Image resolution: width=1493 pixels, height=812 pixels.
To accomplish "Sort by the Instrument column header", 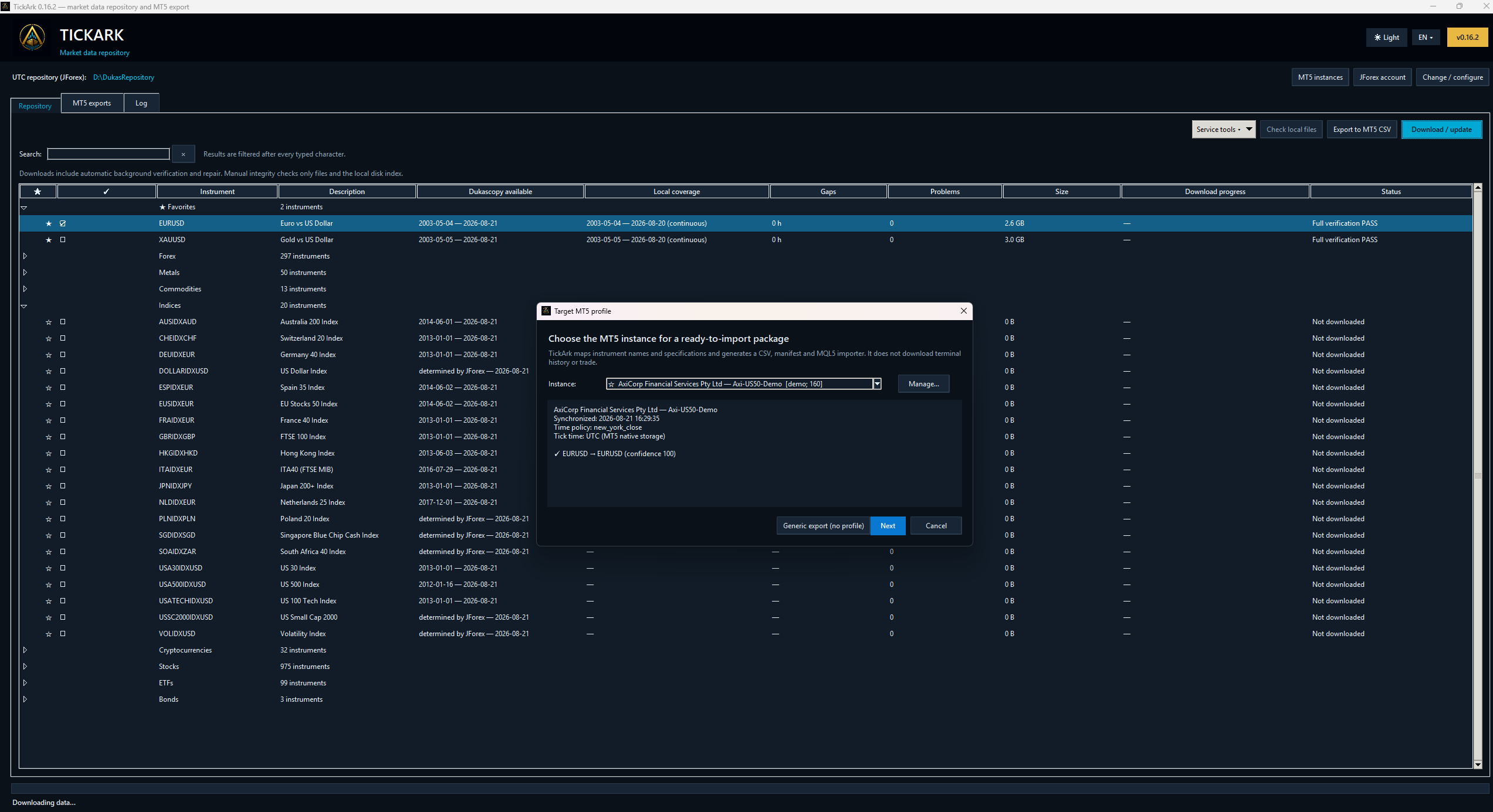I will (217, 192).
